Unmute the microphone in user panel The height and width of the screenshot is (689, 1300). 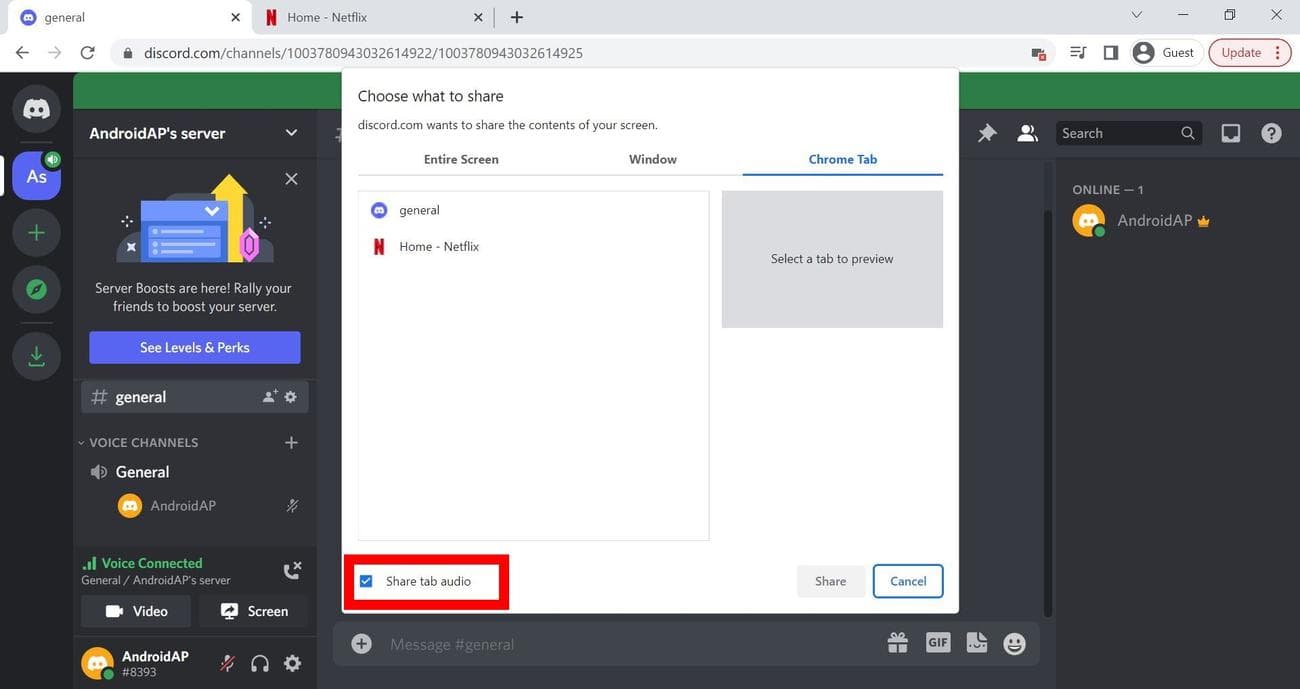(228, 663)
